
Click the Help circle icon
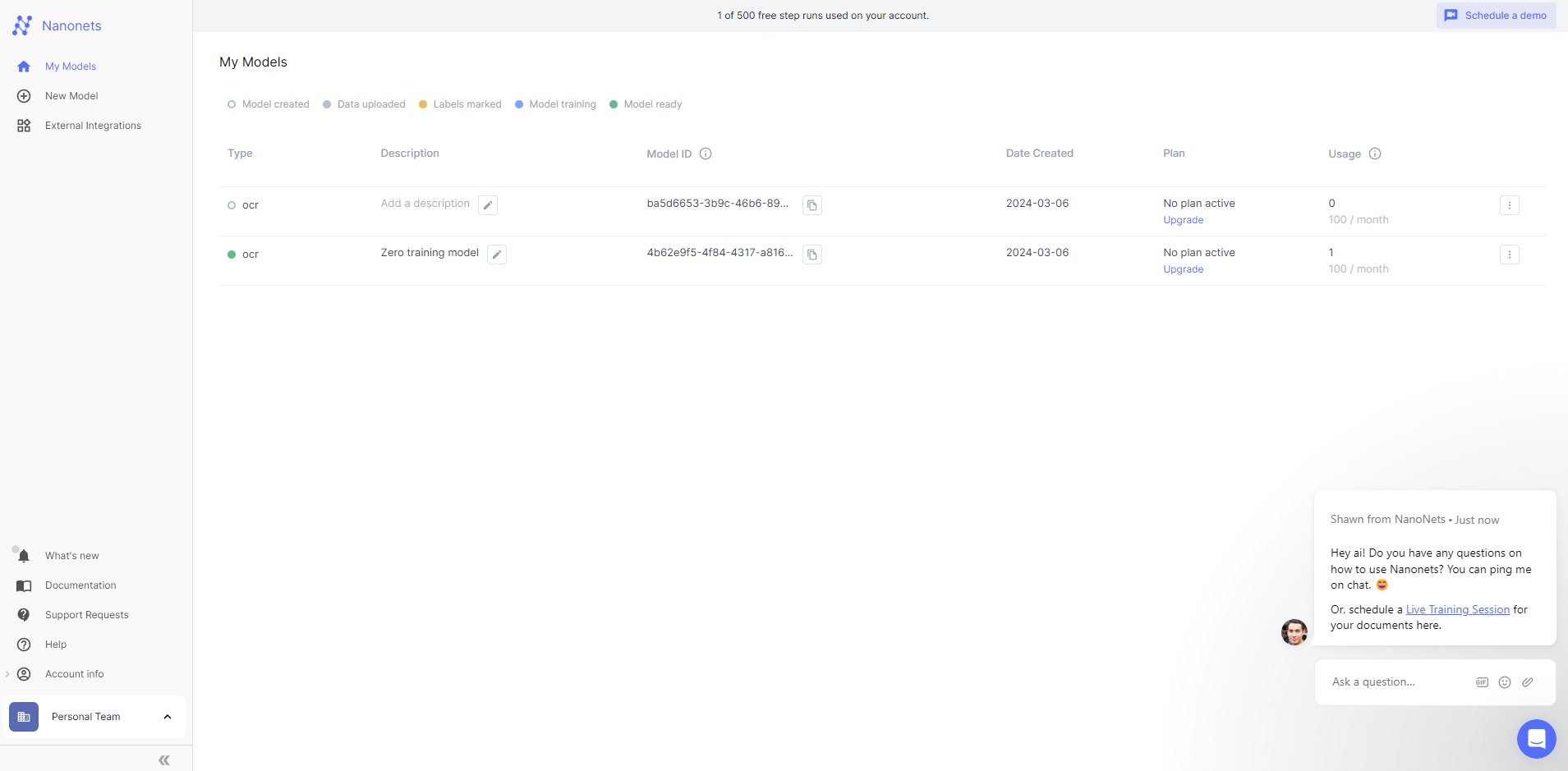(x=24, y=645)
